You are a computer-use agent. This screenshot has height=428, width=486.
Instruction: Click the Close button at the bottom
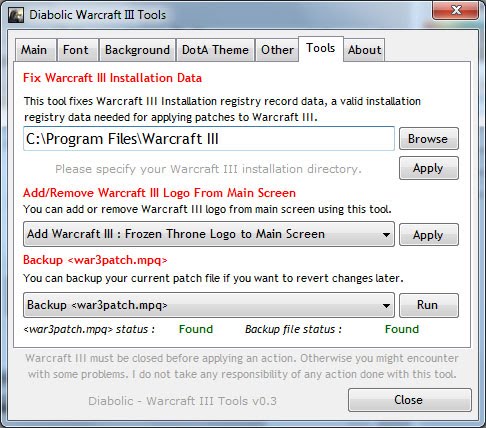[x=410, y=400]
